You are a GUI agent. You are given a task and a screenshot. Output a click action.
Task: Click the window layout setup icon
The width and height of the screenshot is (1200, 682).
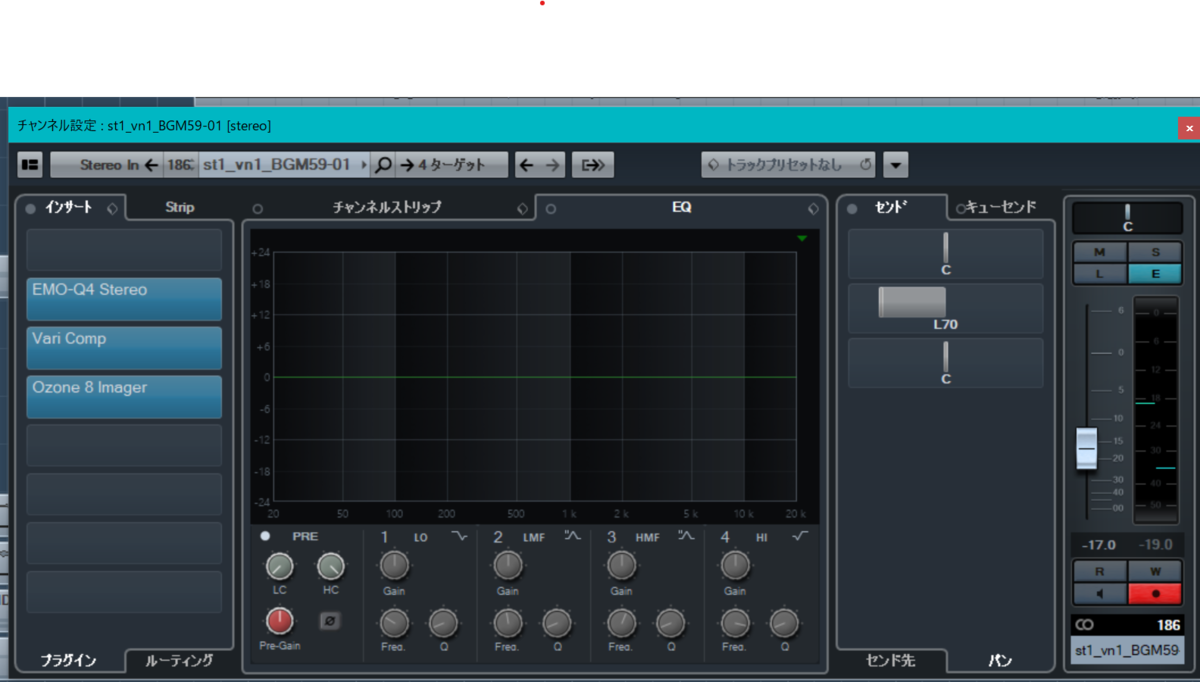(x=30, y=165)
